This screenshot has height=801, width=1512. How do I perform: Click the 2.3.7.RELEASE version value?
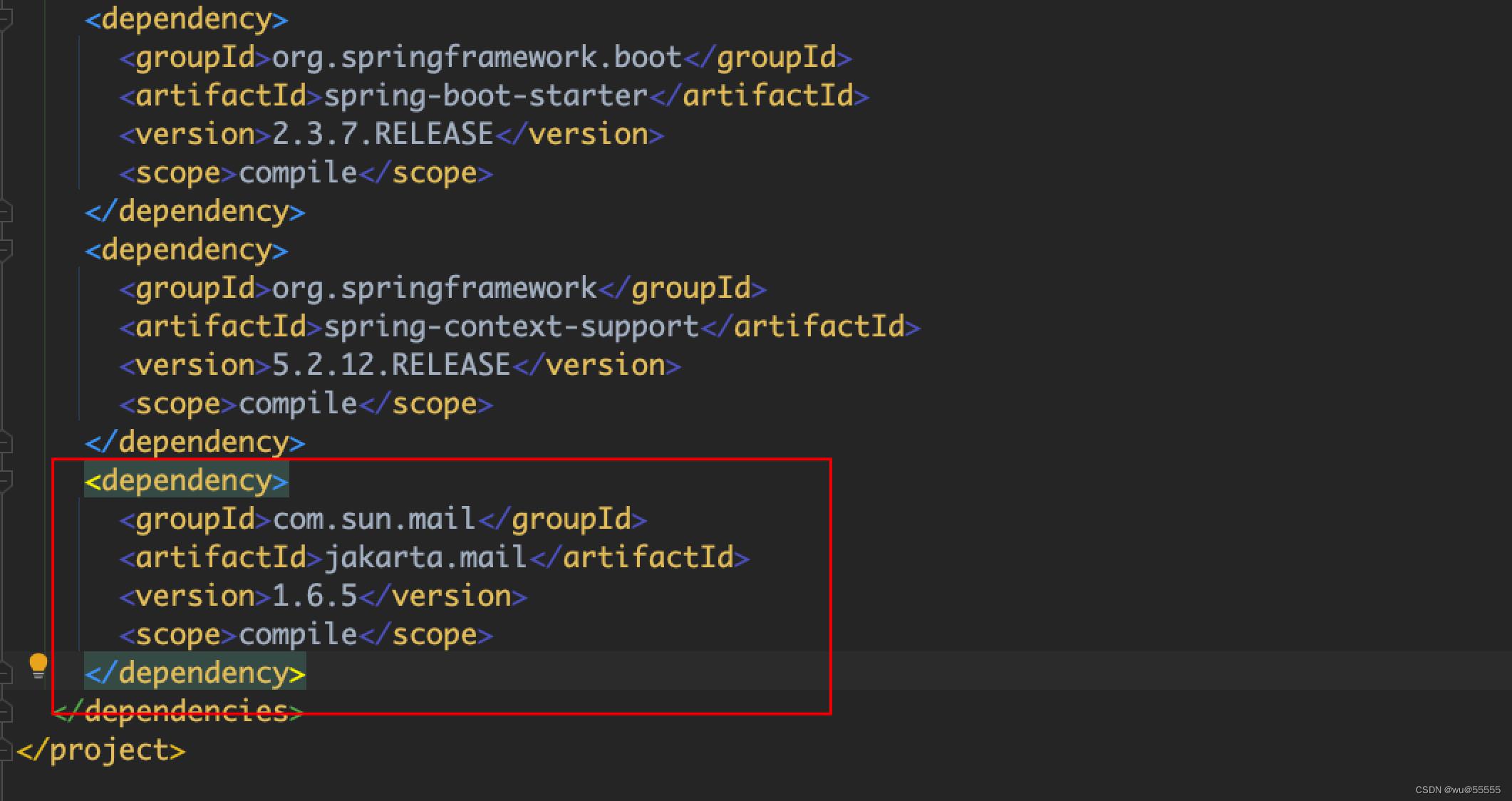[x=383, y=135]
